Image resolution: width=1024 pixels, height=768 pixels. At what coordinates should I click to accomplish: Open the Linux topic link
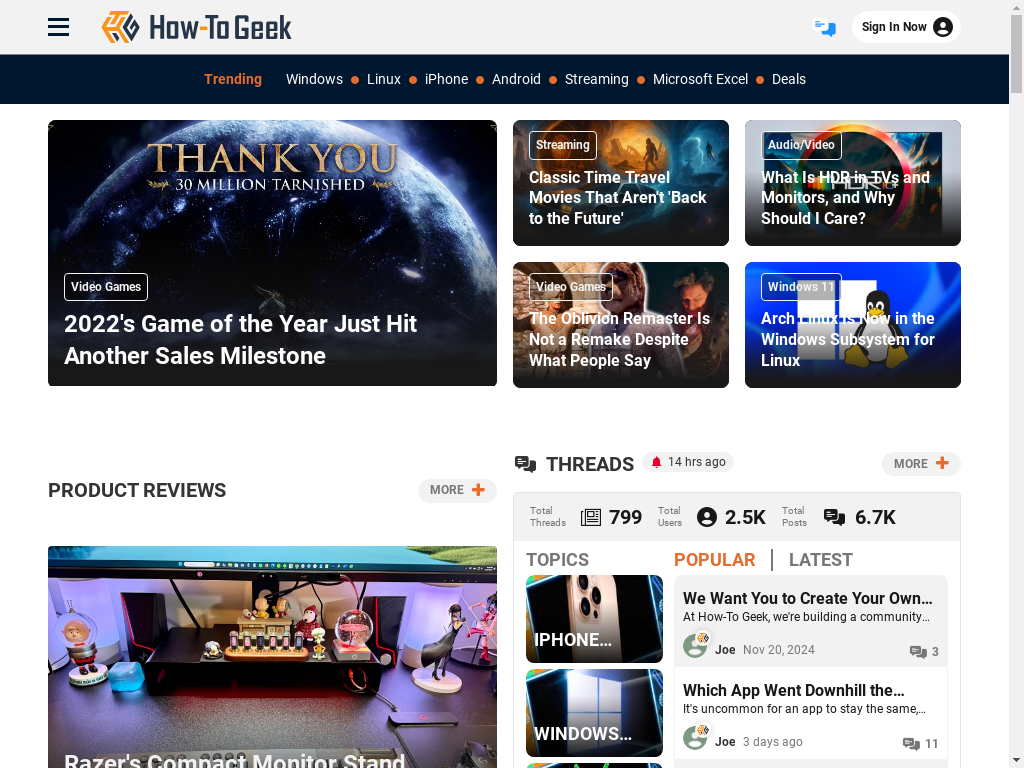click(383, 79)
